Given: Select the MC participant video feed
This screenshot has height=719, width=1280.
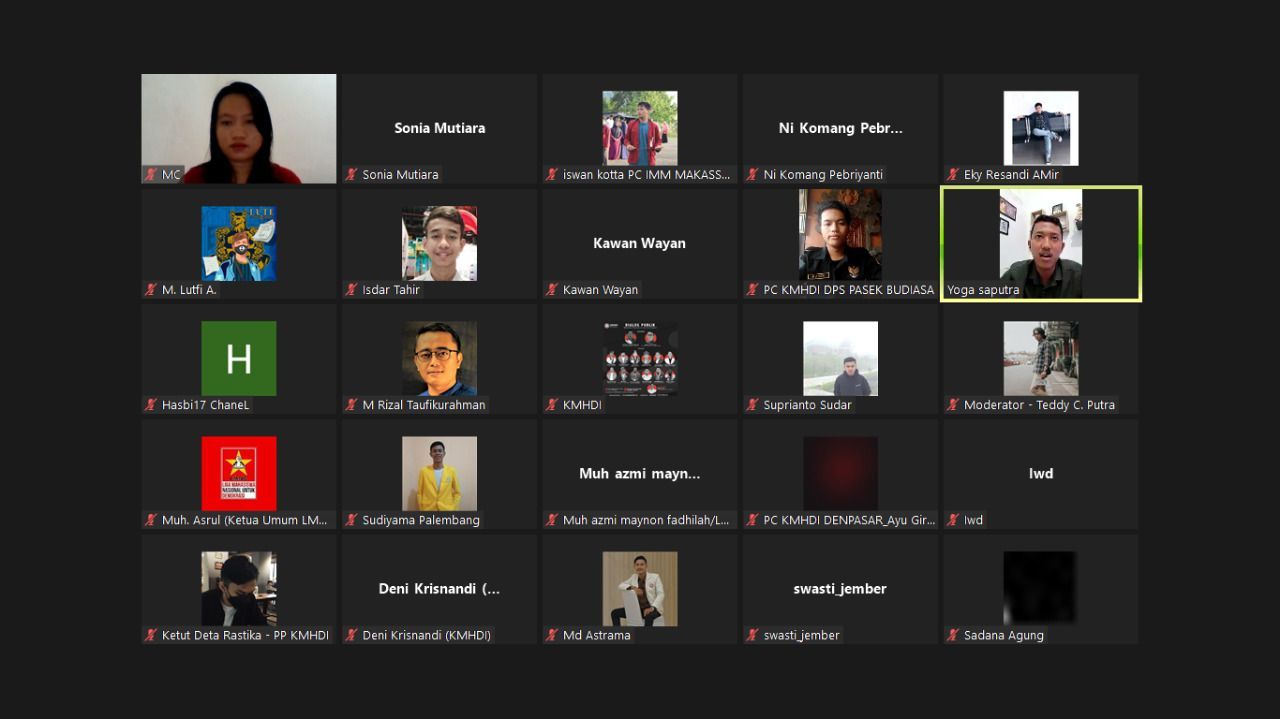Looking at the screenshot, I should tap(239, 128).
